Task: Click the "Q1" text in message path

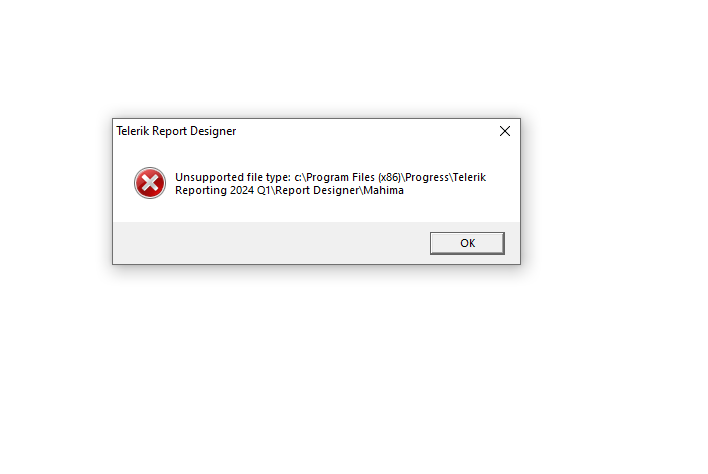Action: [x=264, y=190]
